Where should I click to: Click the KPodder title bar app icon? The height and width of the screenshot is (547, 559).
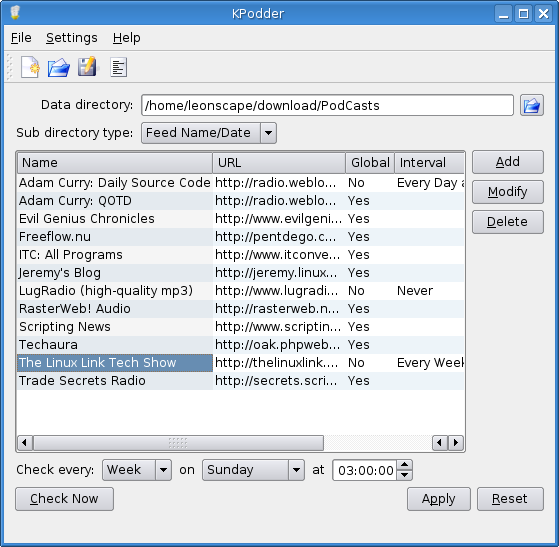tap(15, 12)
